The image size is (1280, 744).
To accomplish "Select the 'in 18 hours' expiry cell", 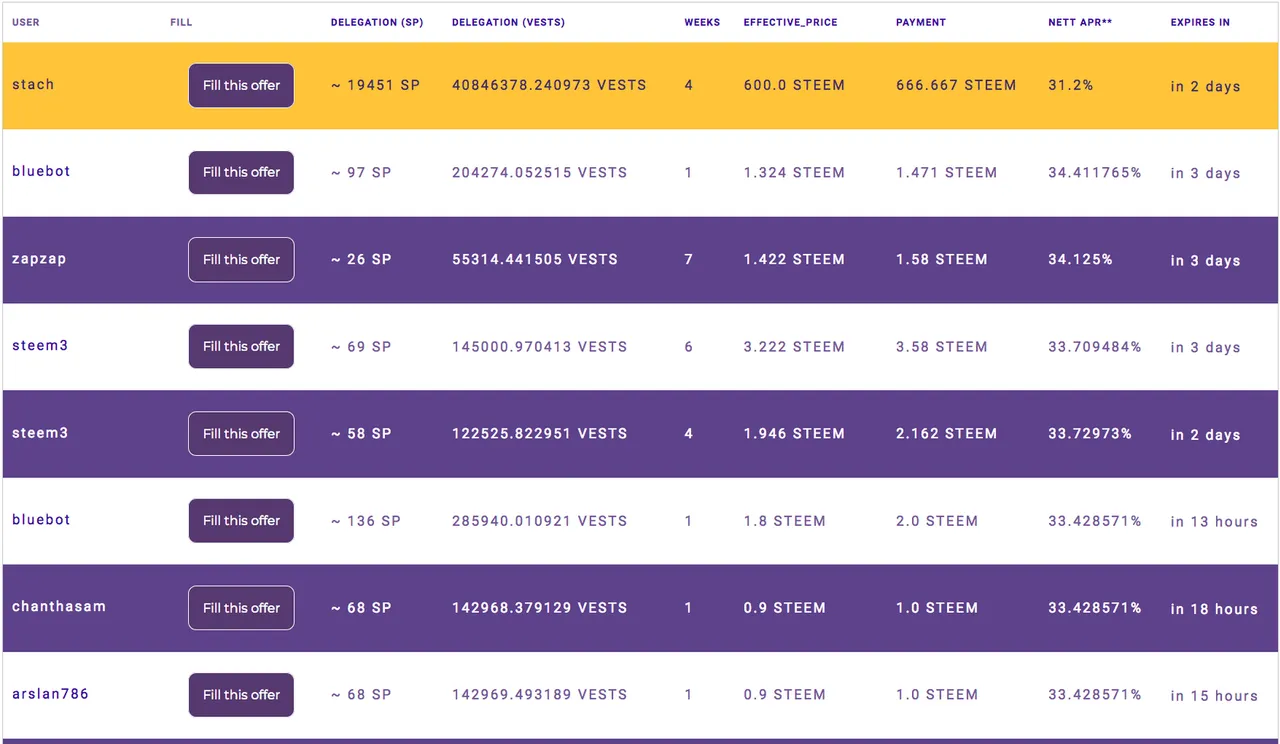I will tap(1214, 609).
